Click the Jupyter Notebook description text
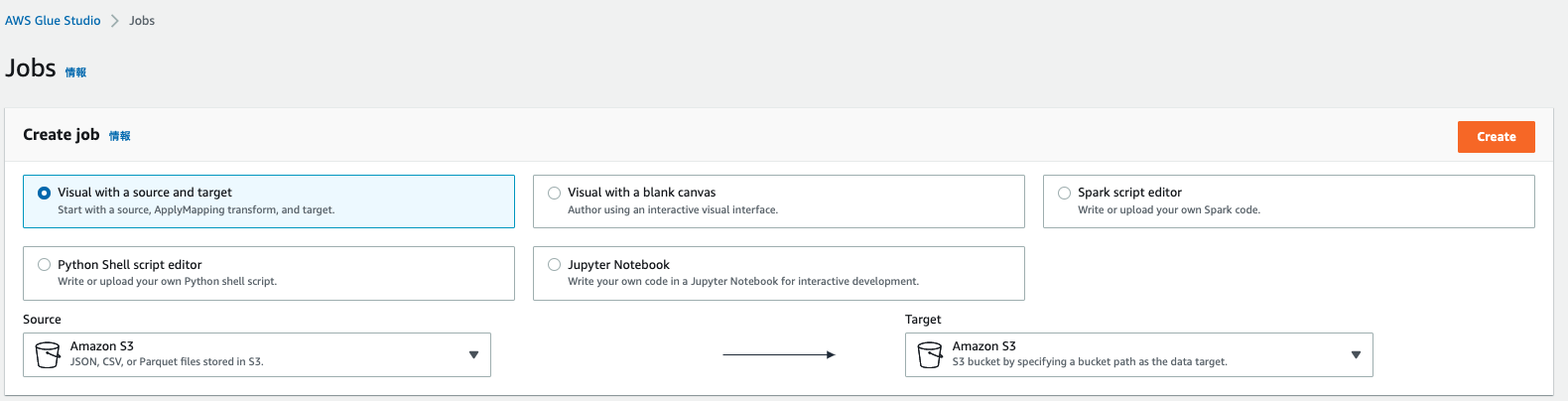This screenshot has height=401, width=1568. tap(742, 282)
